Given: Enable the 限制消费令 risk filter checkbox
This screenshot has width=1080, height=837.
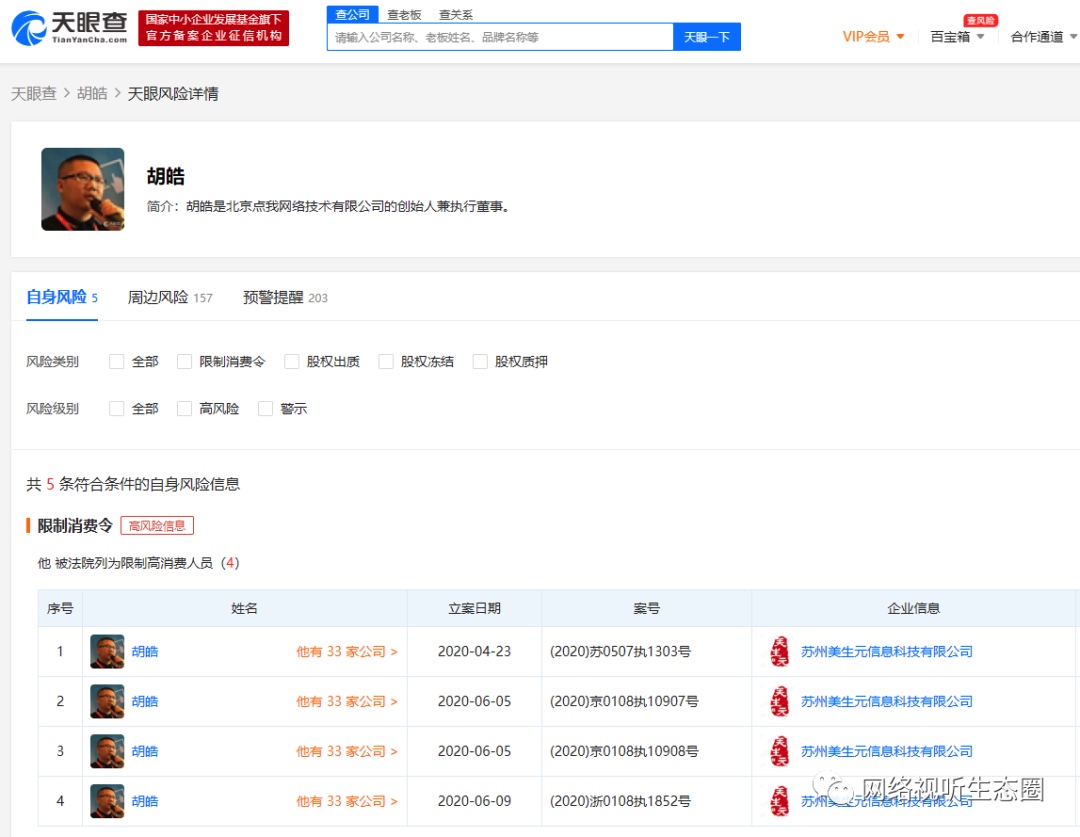Looking at the screenshot, I should (185, 361).
